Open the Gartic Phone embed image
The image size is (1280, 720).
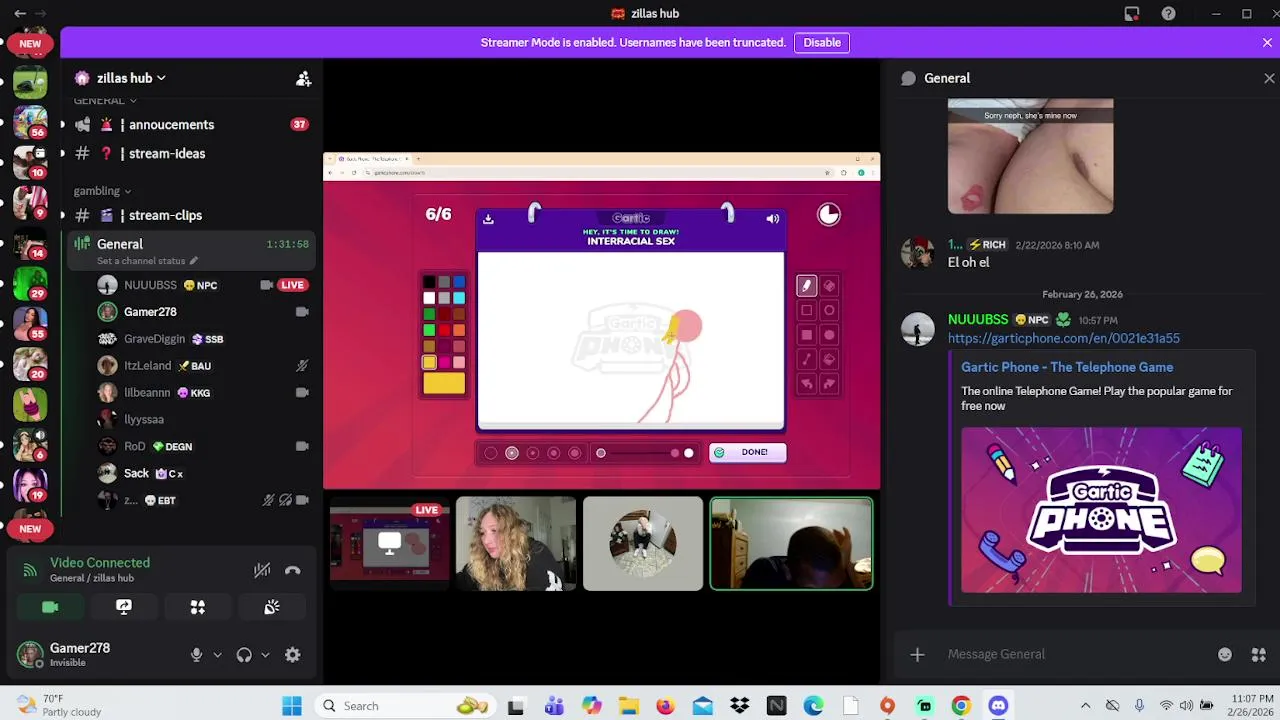[1101, 511]
